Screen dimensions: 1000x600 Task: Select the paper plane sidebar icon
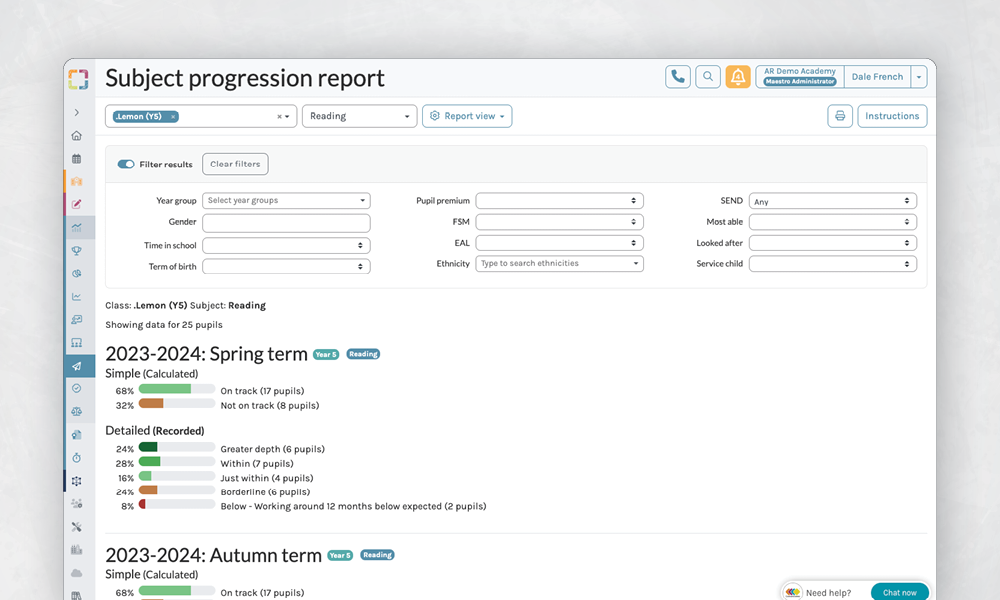(x=77, y=366)
